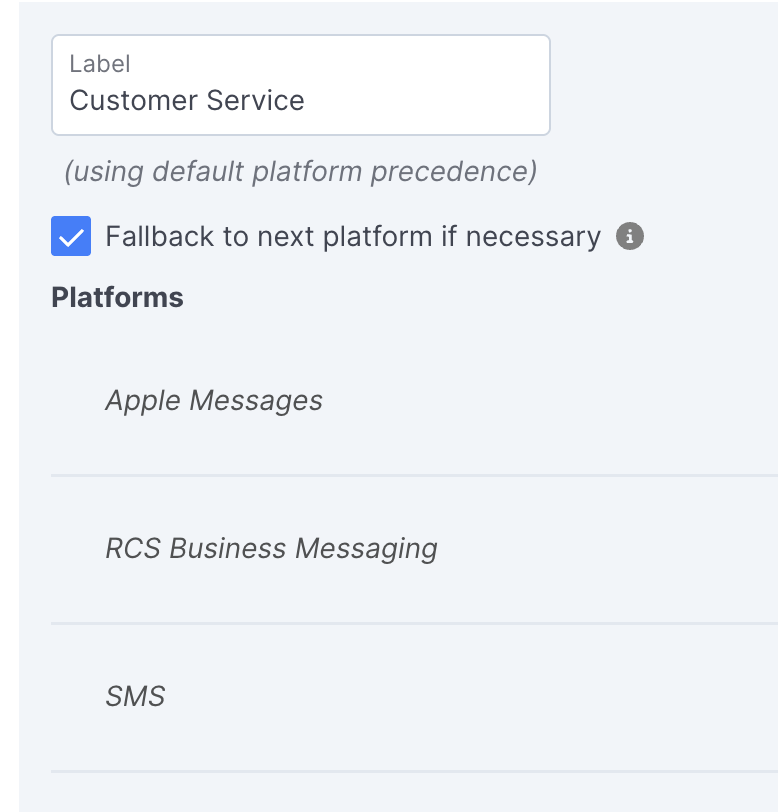Click the info icon beside Fallback option

click(629, 237)
